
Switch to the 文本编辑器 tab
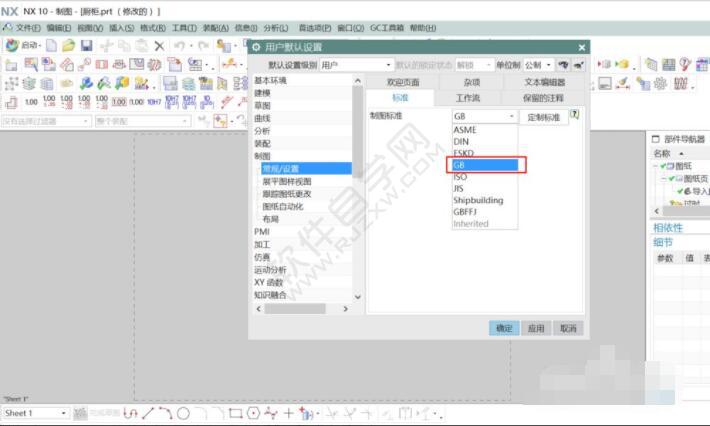coord(545,82)
